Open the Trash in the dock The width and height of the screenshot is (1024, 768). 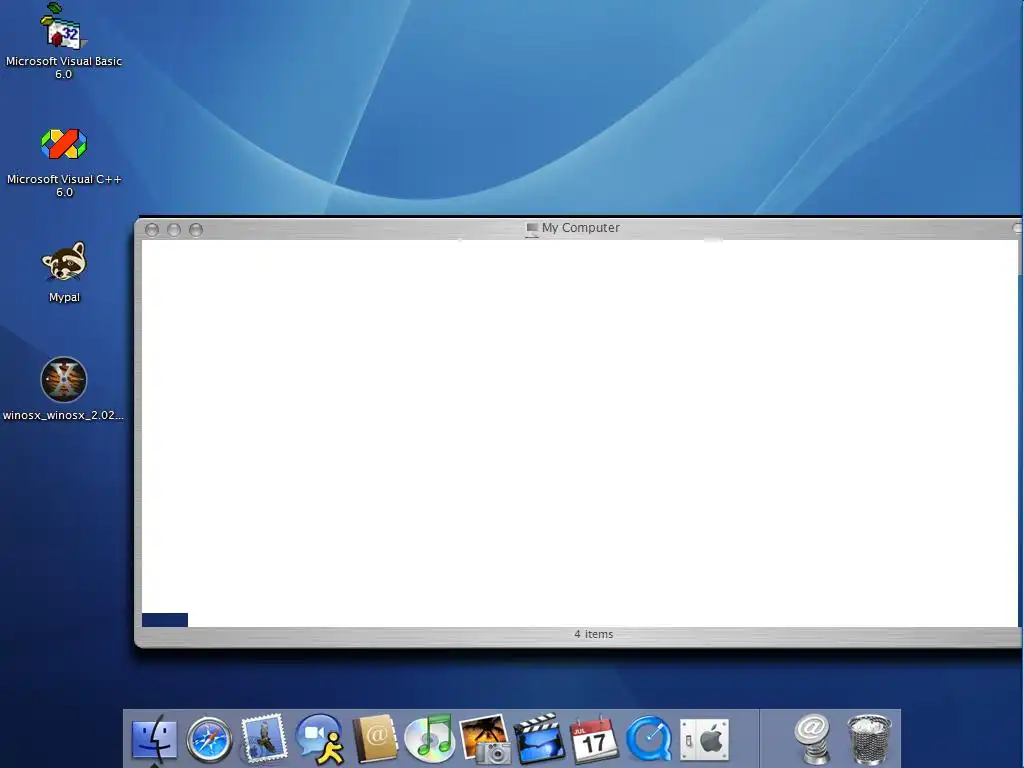pyautogui.click(x=869, y=739)
